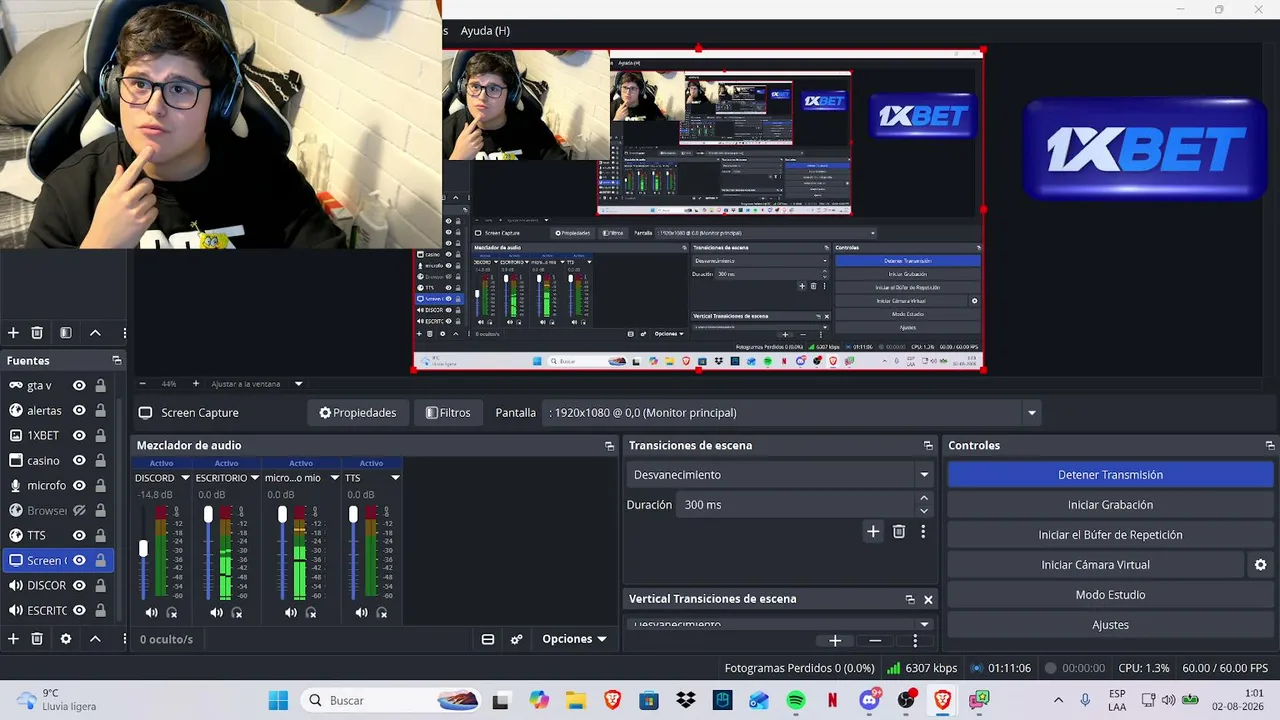1280x720 pixels.
Task: Mute the ESCRITORIO mixer channel
Action: [x=217, y=612]
